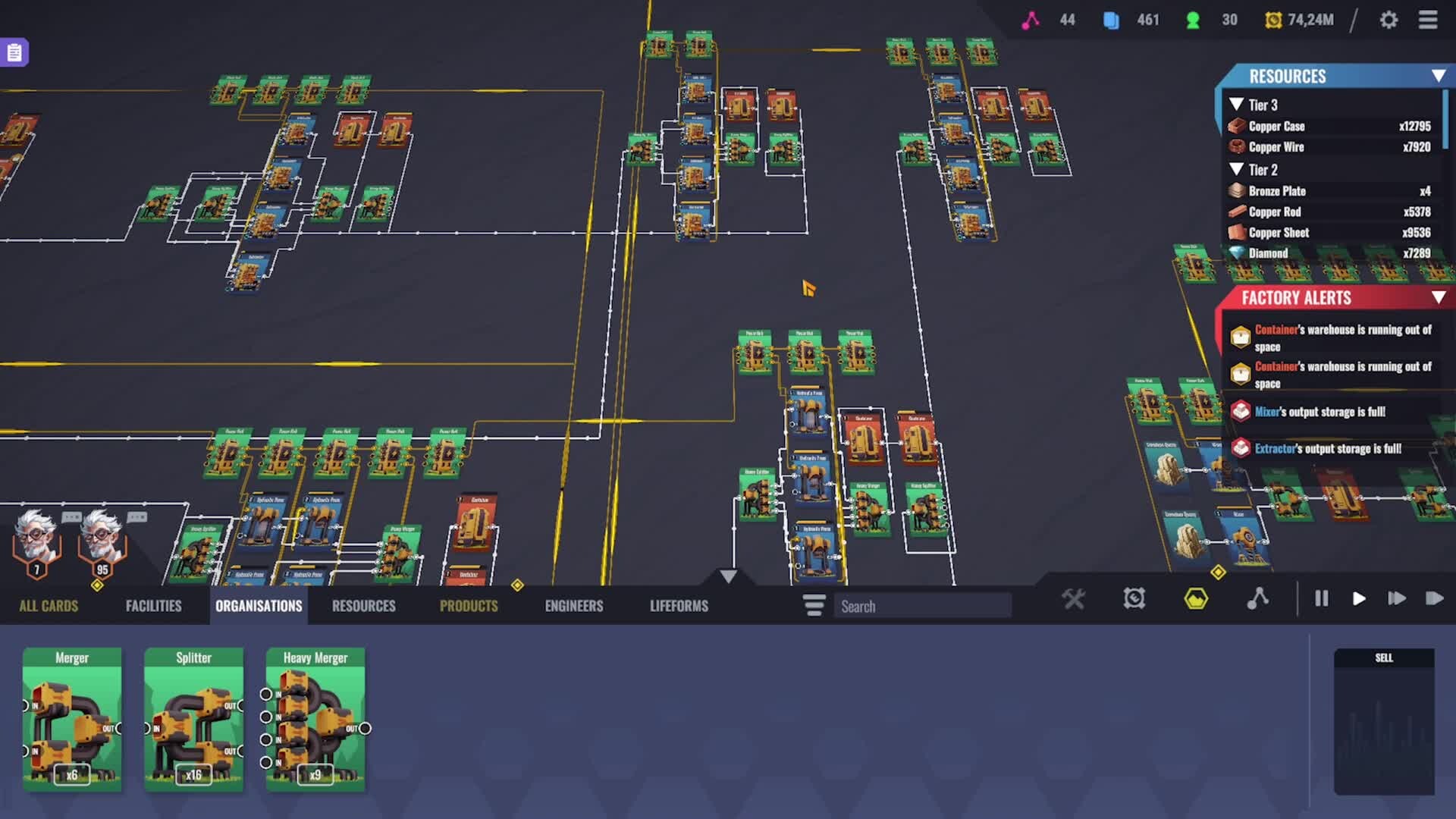
Task: Click the Mixer output storage full alert
Action: [x=1319, y=412]
